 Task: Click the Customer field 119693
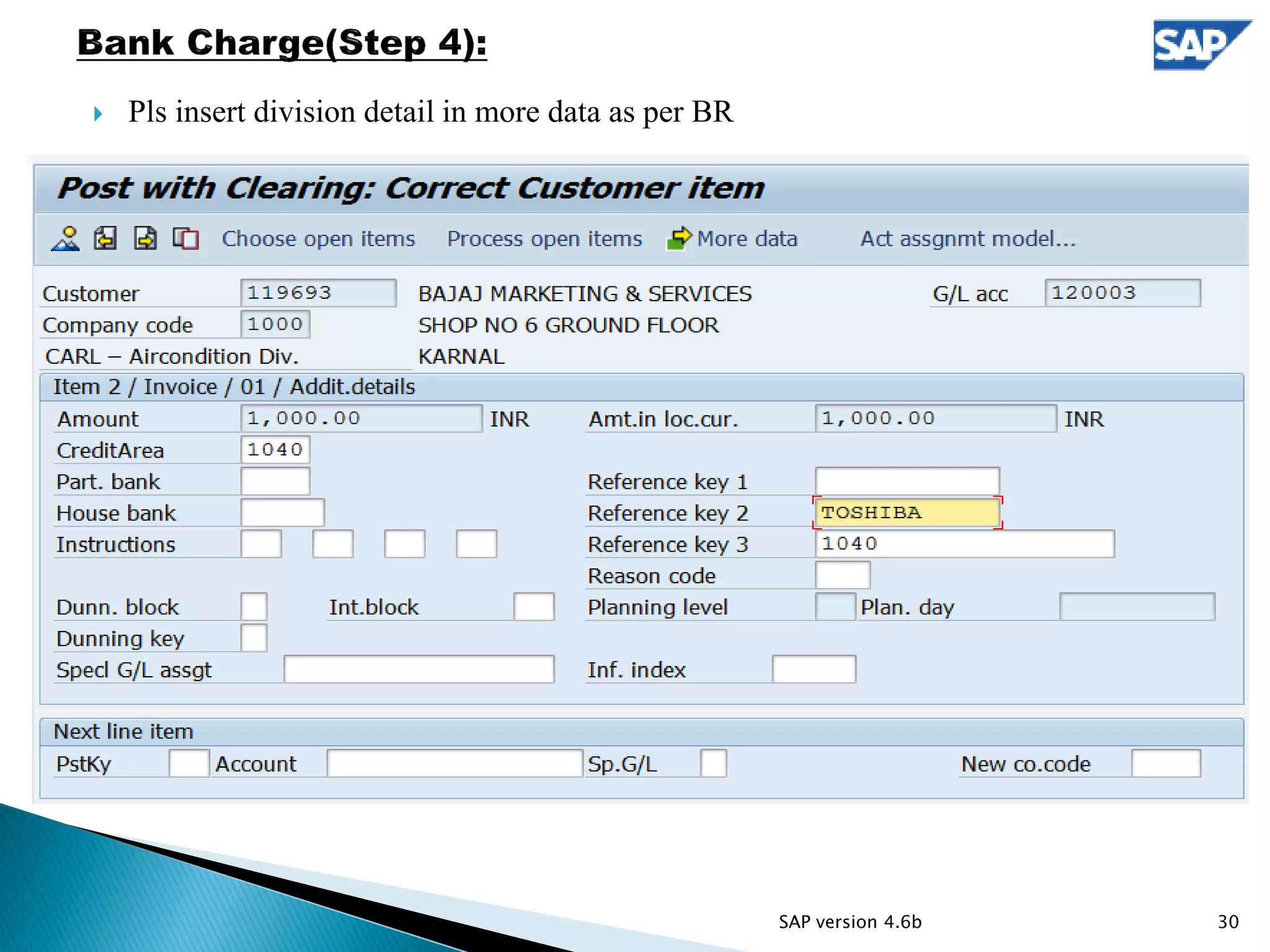click(x=318, y=293)
